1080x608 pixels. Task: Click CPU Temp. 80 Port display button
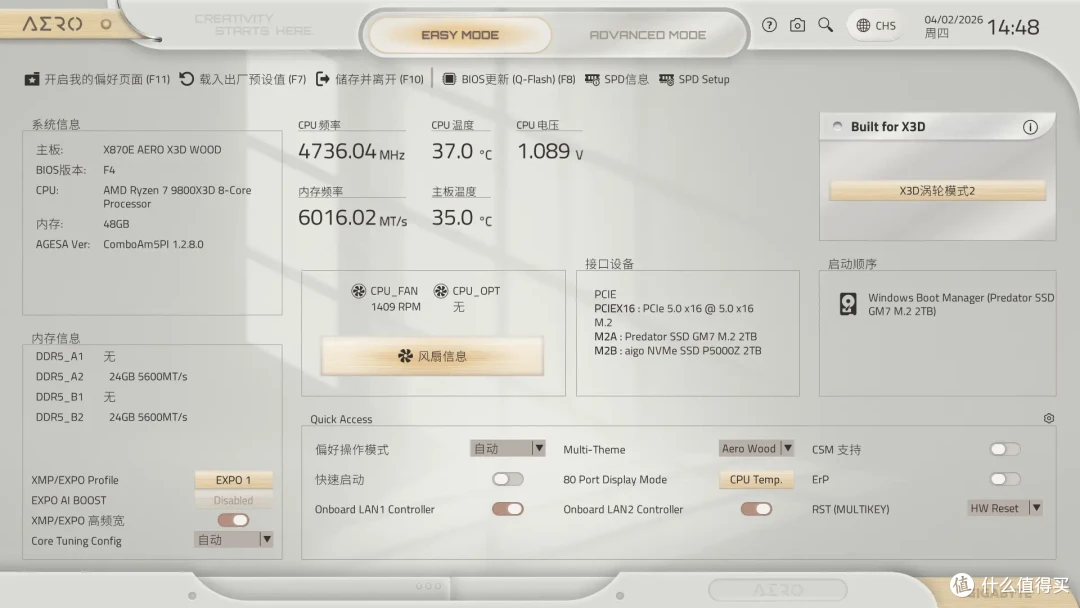(x=756, y=479)
